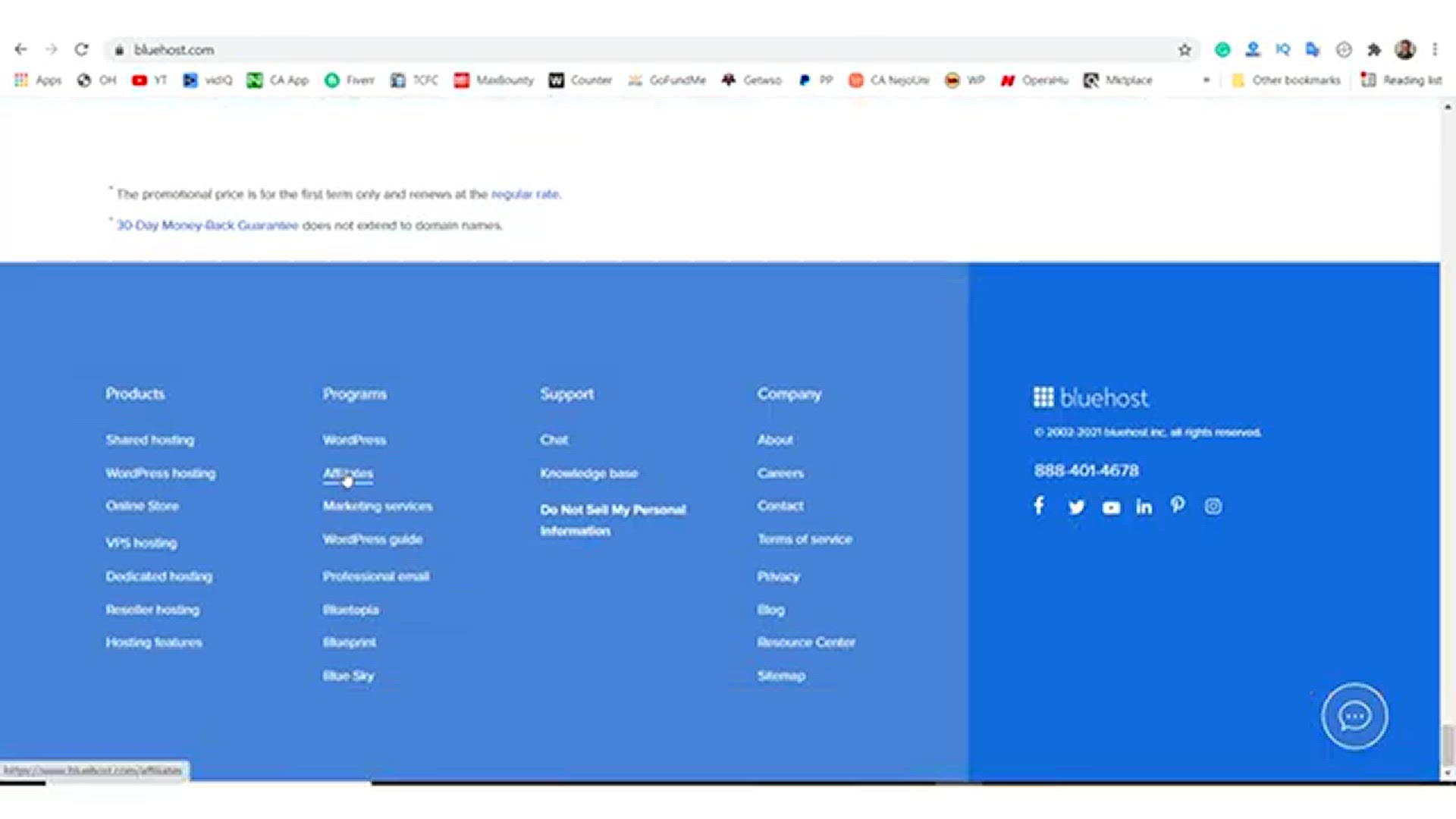1456x819 pixels.
Task: Open the WordPress hosting footer link
Action: (161, 473)
